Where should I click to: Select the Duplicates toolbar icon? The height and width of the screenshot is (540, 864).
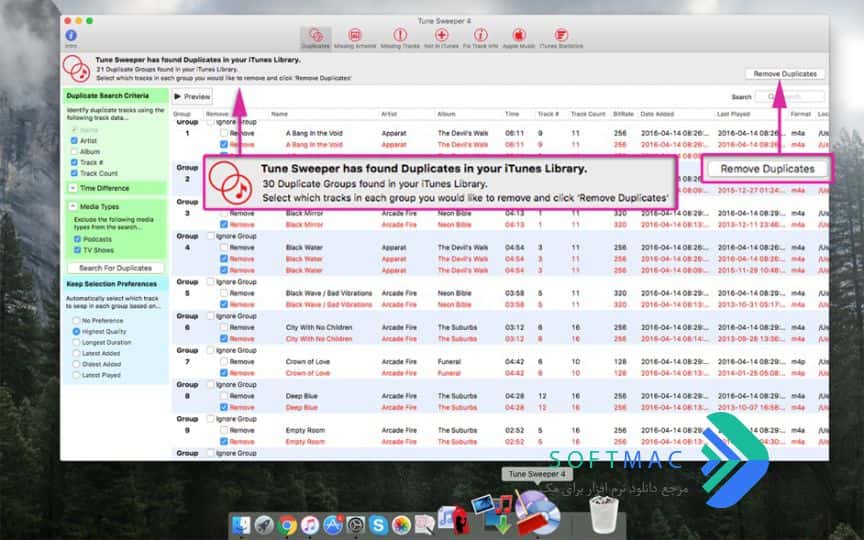pos(316,36)
